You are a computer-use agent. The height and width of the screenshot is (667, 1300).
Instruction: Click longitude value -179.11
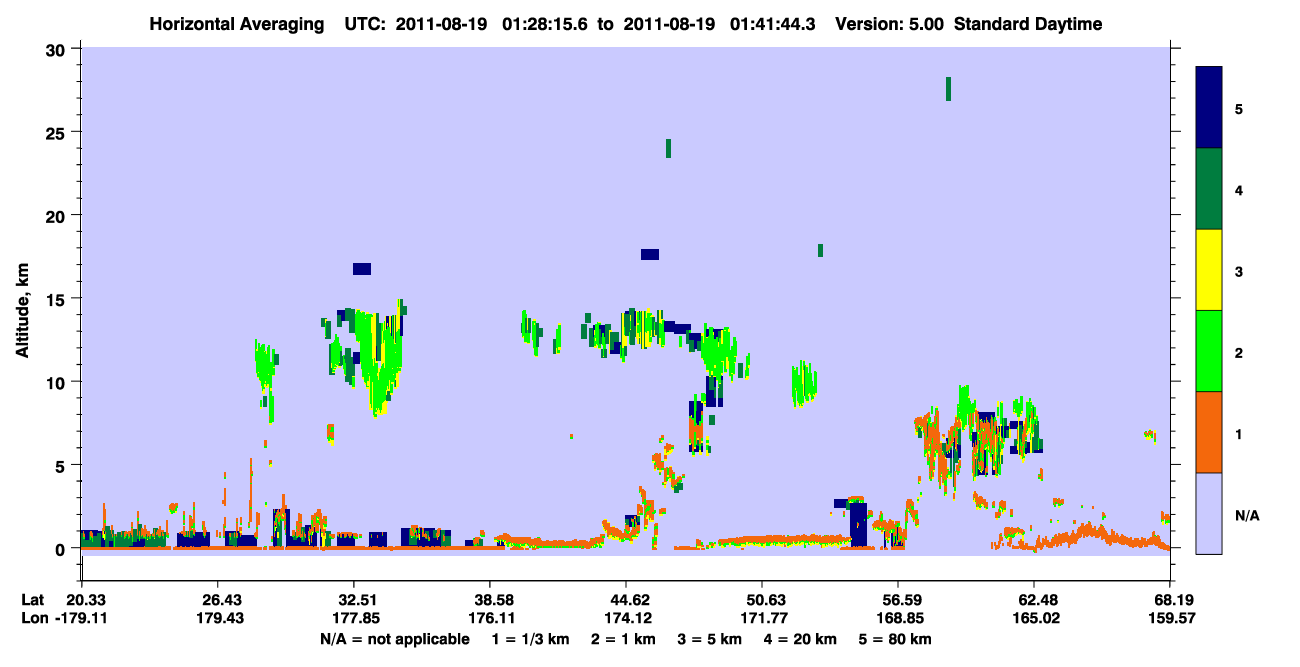82,618
